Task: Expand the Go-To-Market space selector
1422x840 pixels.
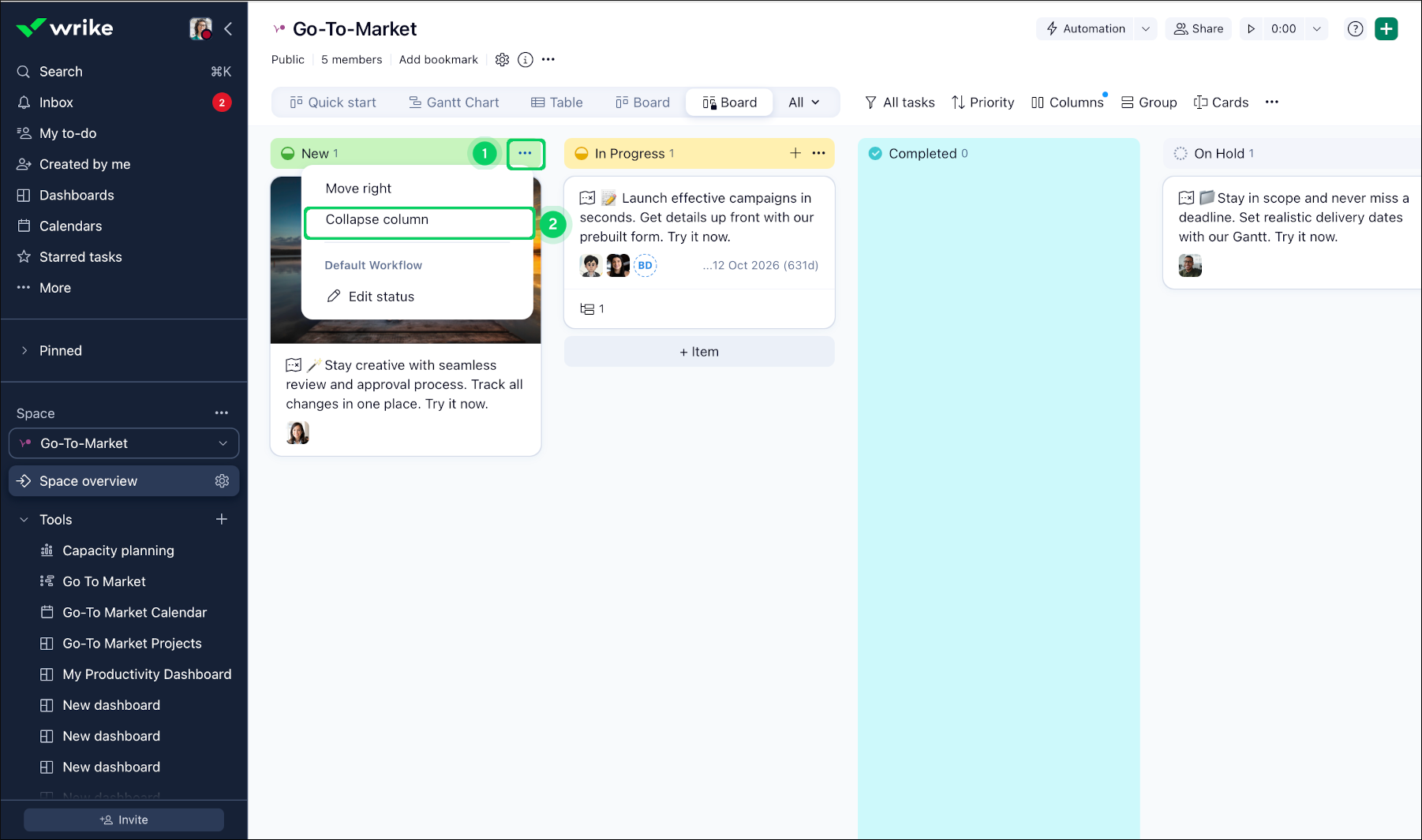Action: (223, 443)
